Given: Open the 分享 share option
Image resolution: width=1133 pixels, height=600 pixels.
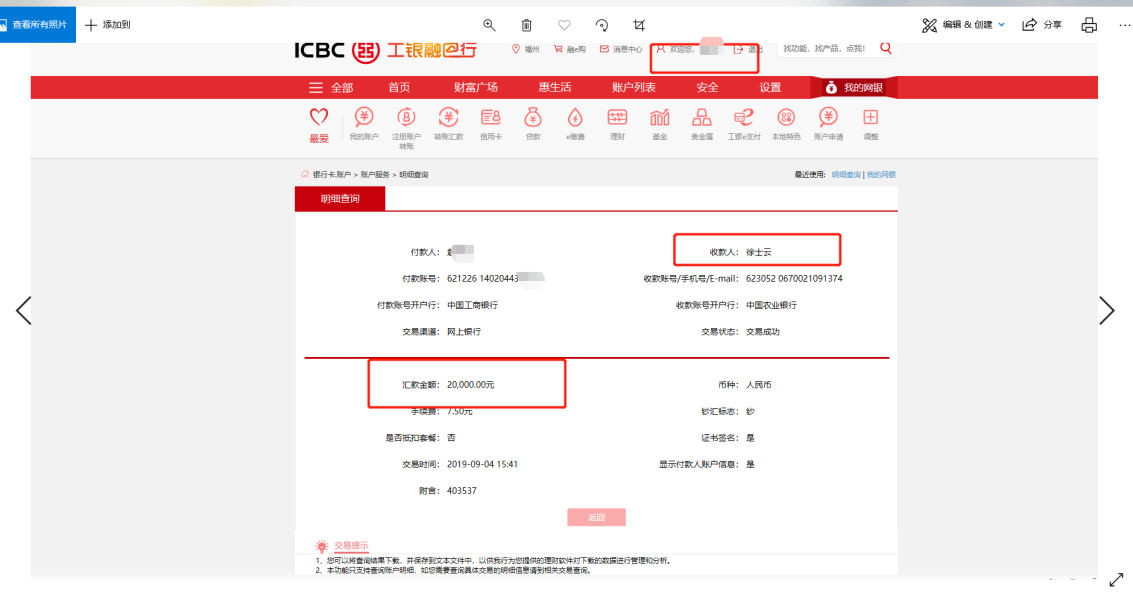Looking at the screenshot, I should [x=1042, y=25].
